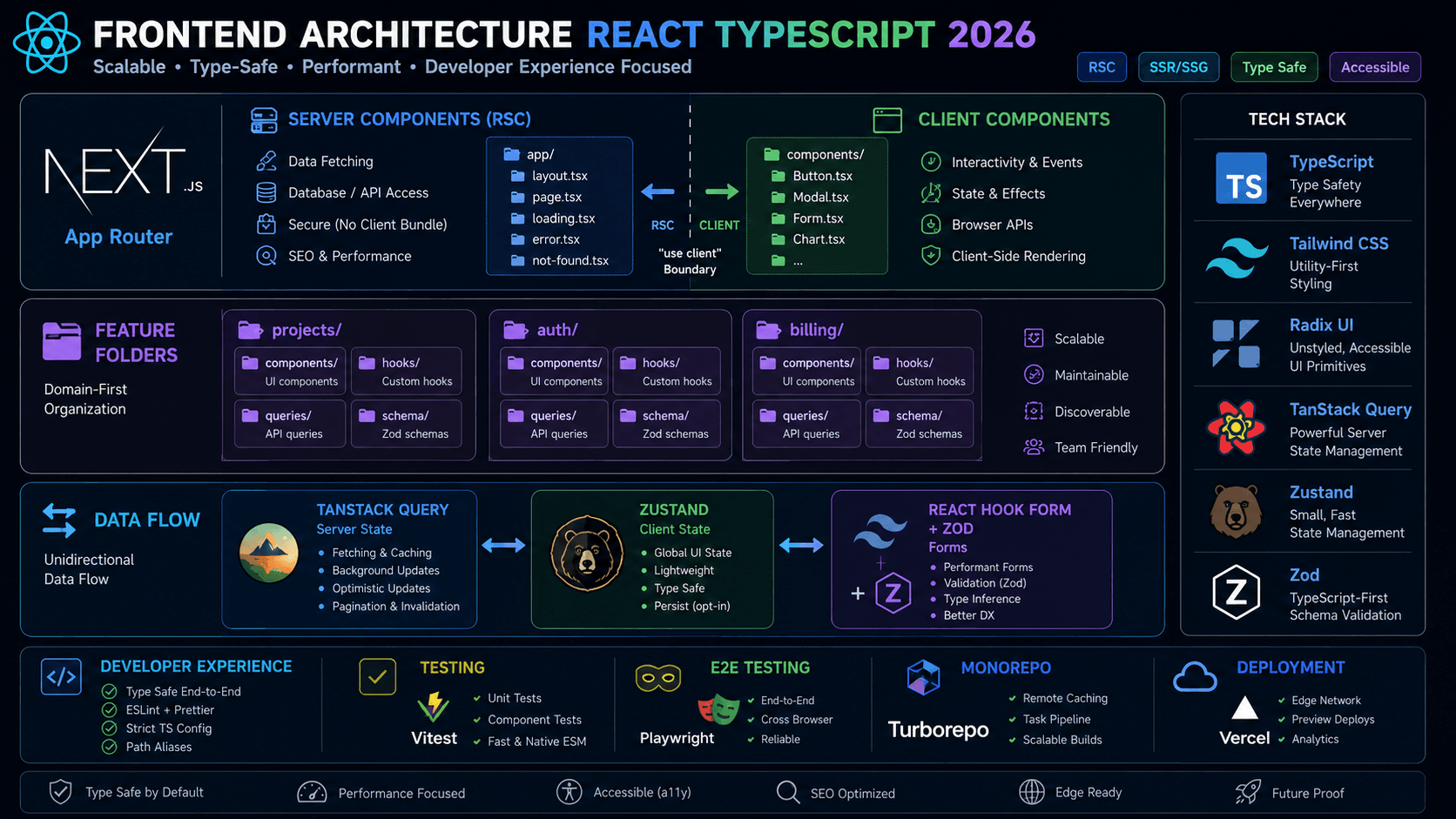Click the RSC badge in the header
The width and height of the screenshot is (1456, 819).
click(x=1102, y=67)
